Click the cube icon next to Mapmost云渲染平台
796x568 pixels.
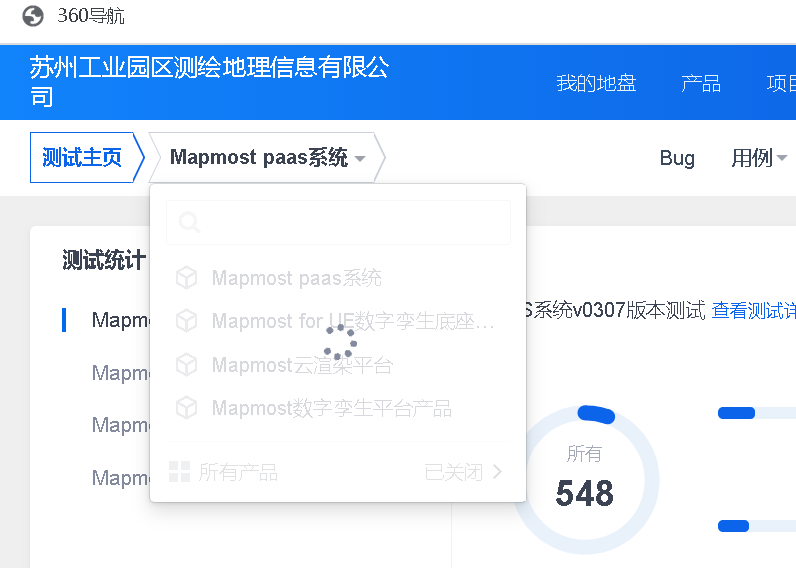[186, 365]
